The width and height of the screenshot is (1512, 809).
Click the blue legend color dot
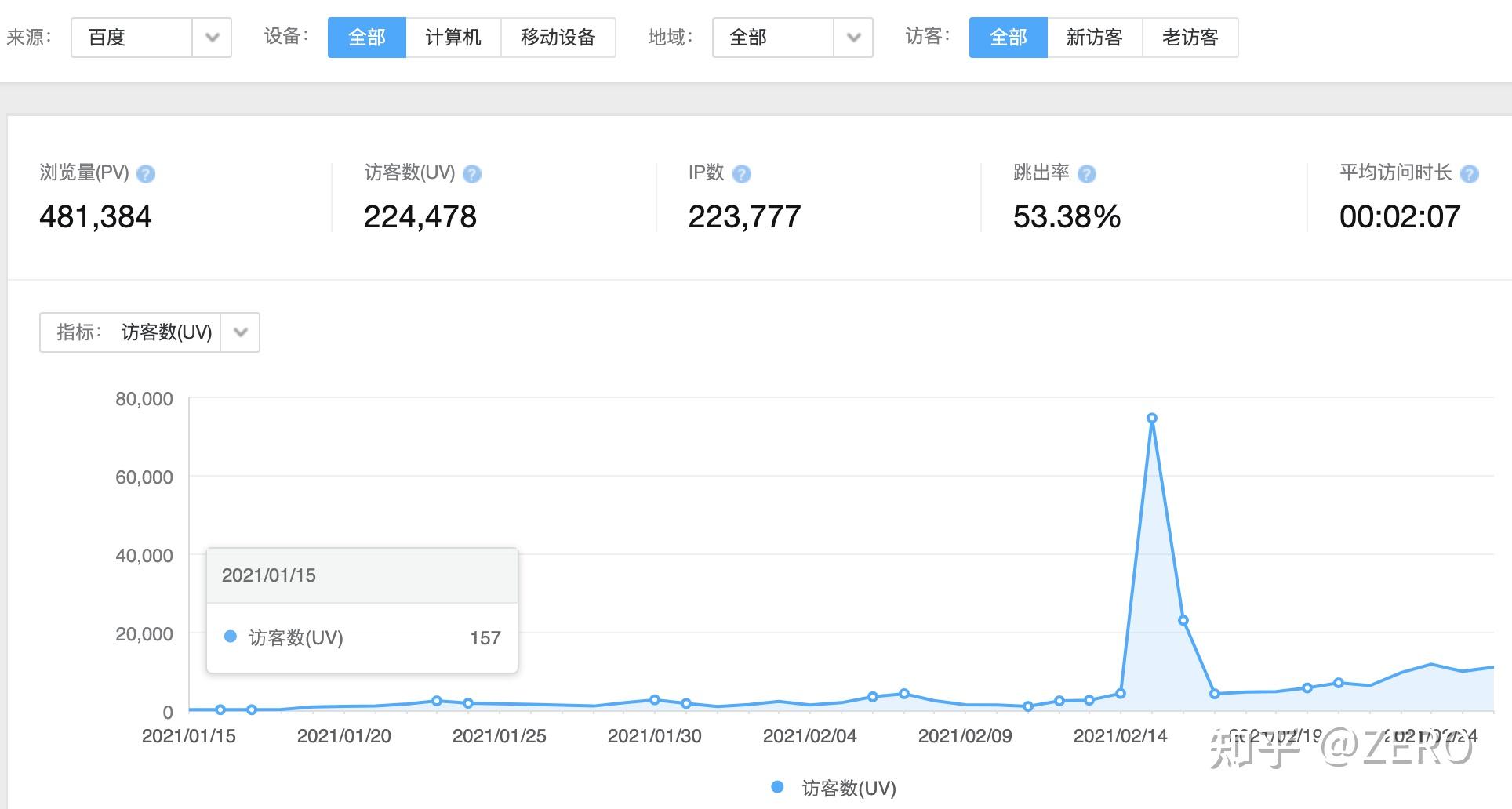click(x=776, y=787)
